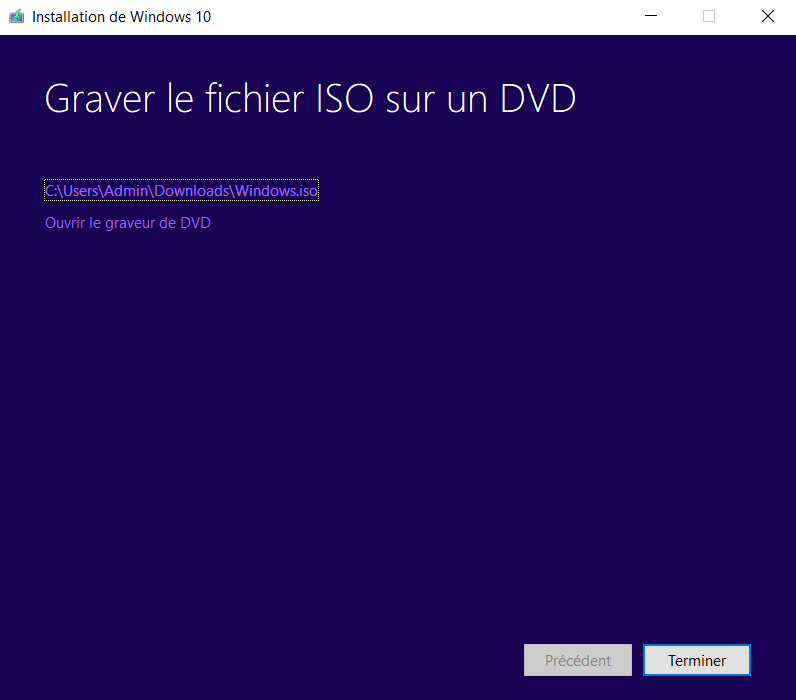Screen dimensions: 796x700
Task: Click the window title 'Installation de Windows 10'
Action: click(121, 17)
